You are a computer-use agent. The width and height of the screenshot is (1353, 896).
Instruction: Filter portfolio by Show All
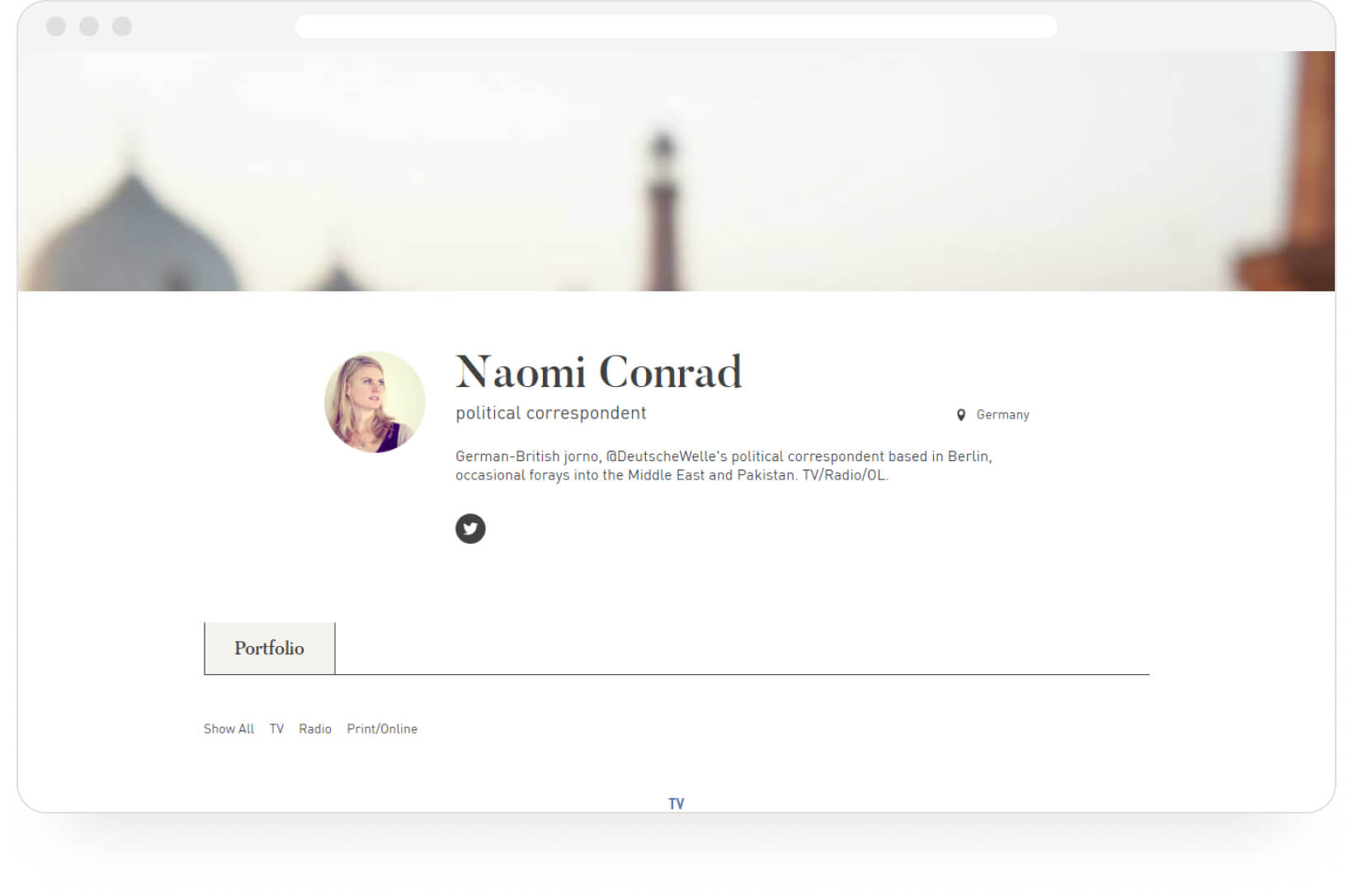229,729
